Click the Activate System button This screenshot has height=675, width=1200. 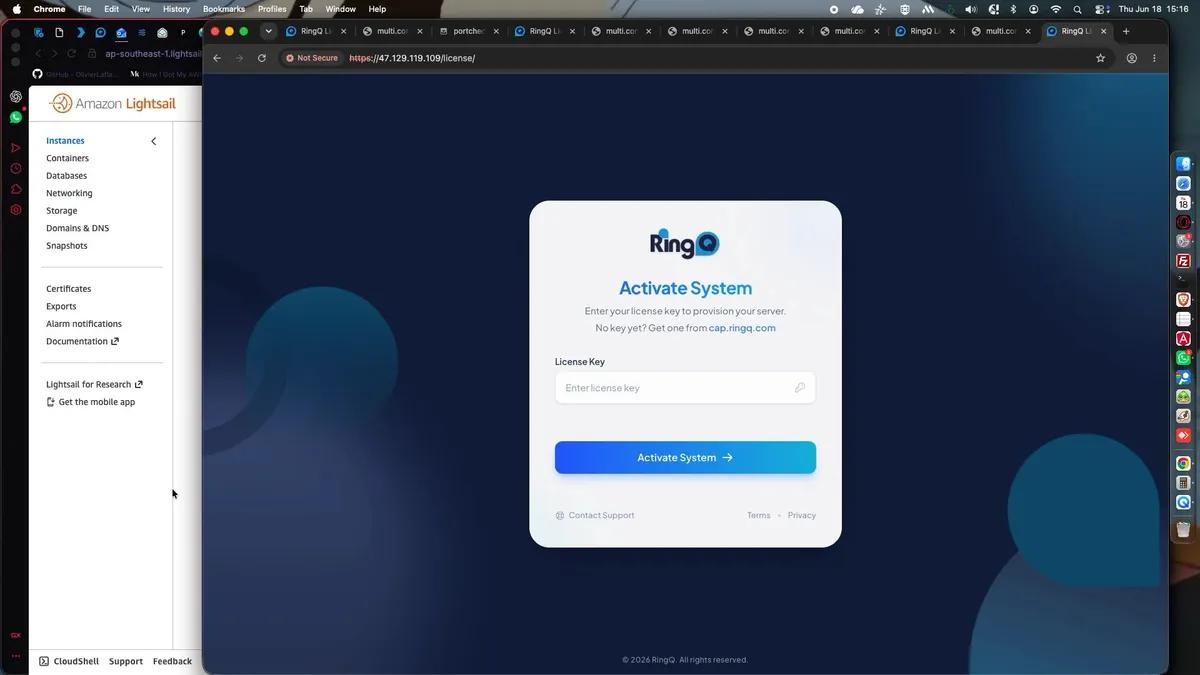(685, 458)
